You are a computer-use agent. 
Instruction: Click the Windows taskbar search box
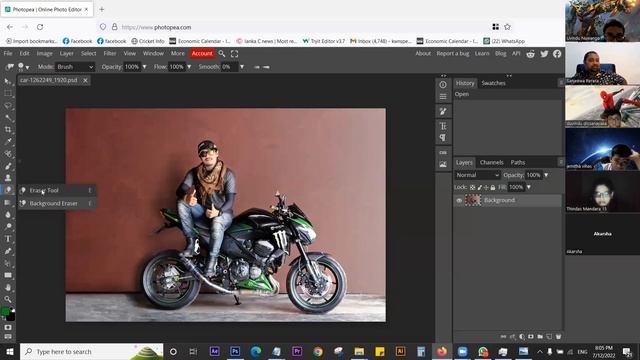[91, 351]
